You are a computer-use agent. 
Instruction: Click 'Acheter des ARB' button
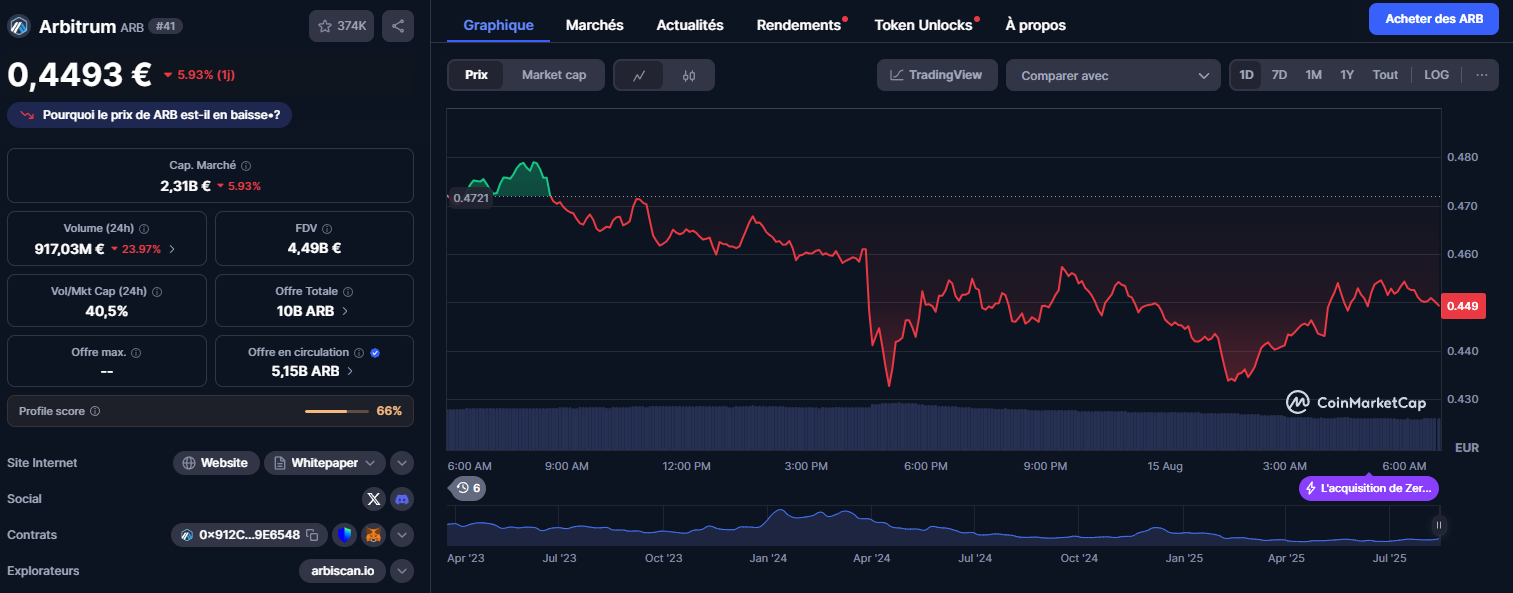(x=1433, y=19)
